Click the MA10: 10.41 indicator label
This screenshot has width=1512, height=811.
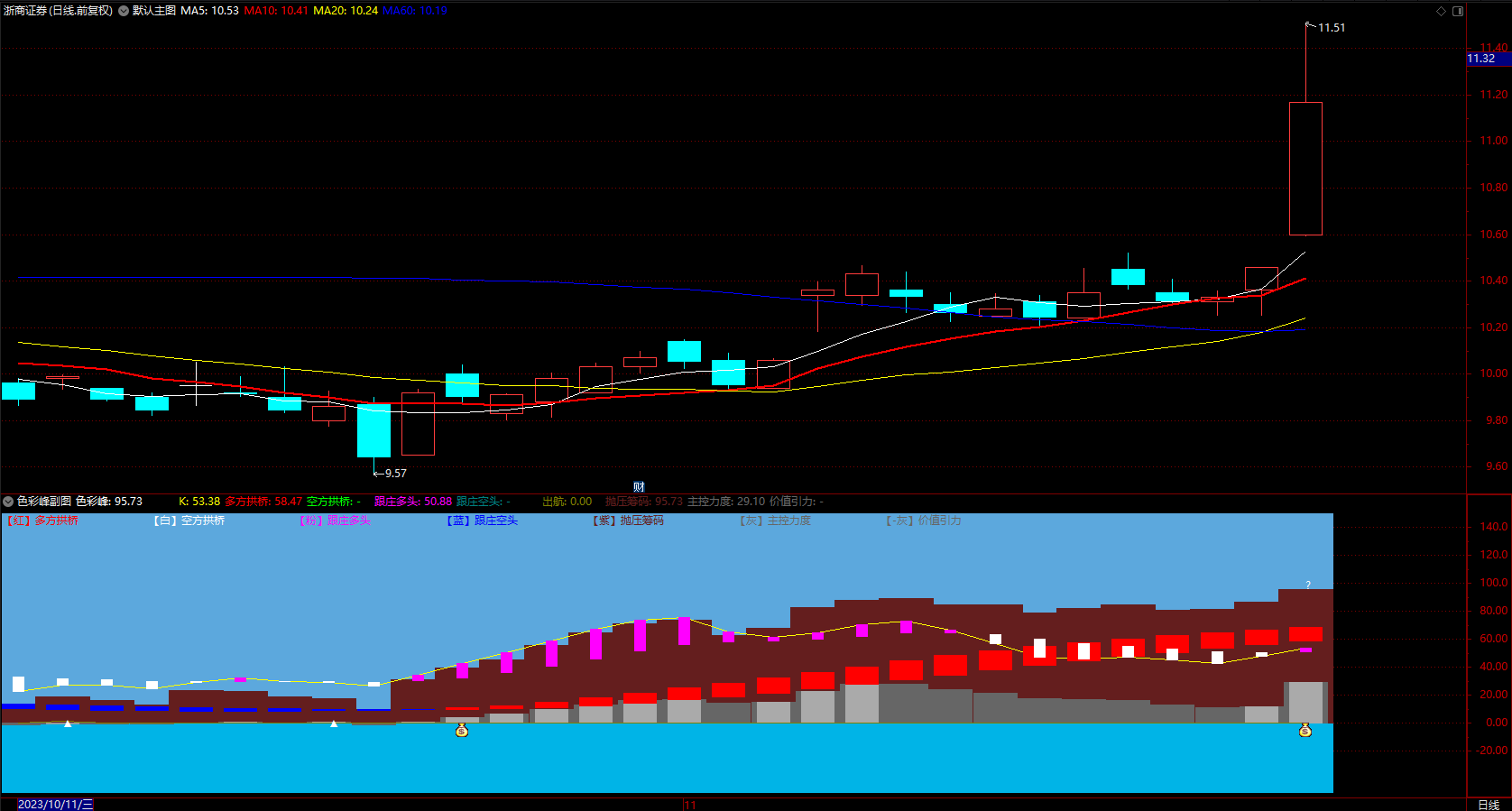point(276,11)
